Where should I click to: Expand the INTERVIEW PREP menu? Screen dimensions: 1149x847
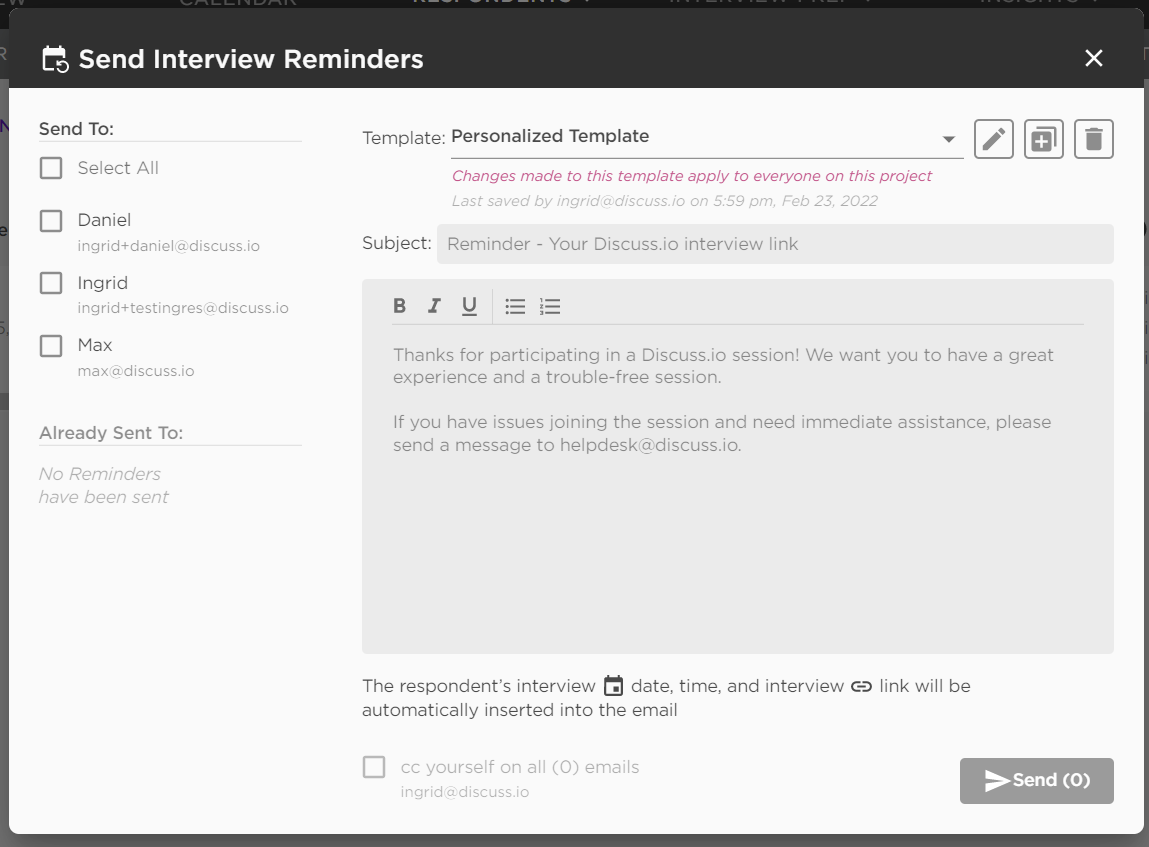pos(765,3)
